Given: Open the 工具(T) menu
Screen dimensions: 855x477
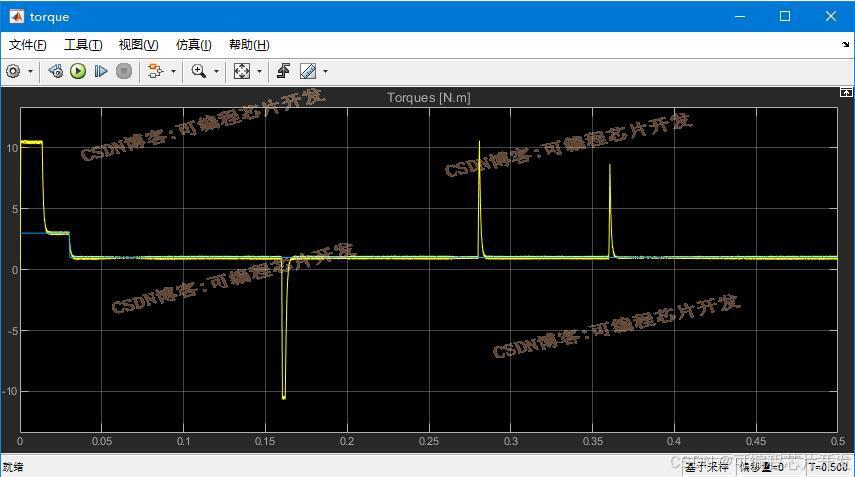Looking at the screenshot, I should (83, 45).
